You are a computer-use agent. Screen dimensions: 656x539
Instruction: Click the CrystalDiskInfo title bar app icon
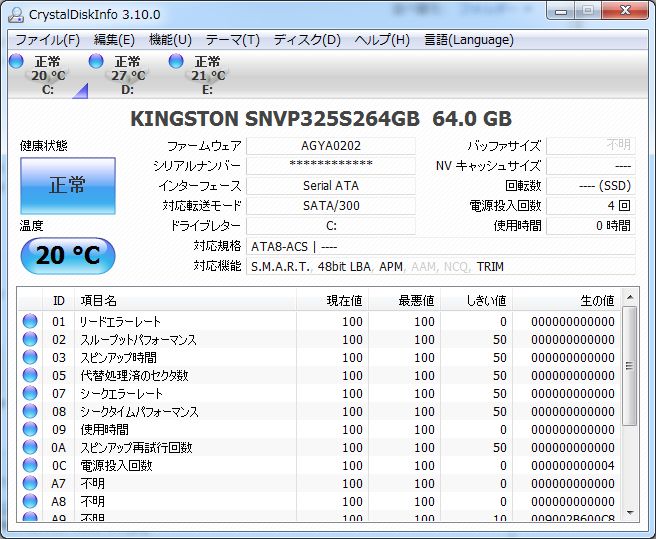coord(16,15)
